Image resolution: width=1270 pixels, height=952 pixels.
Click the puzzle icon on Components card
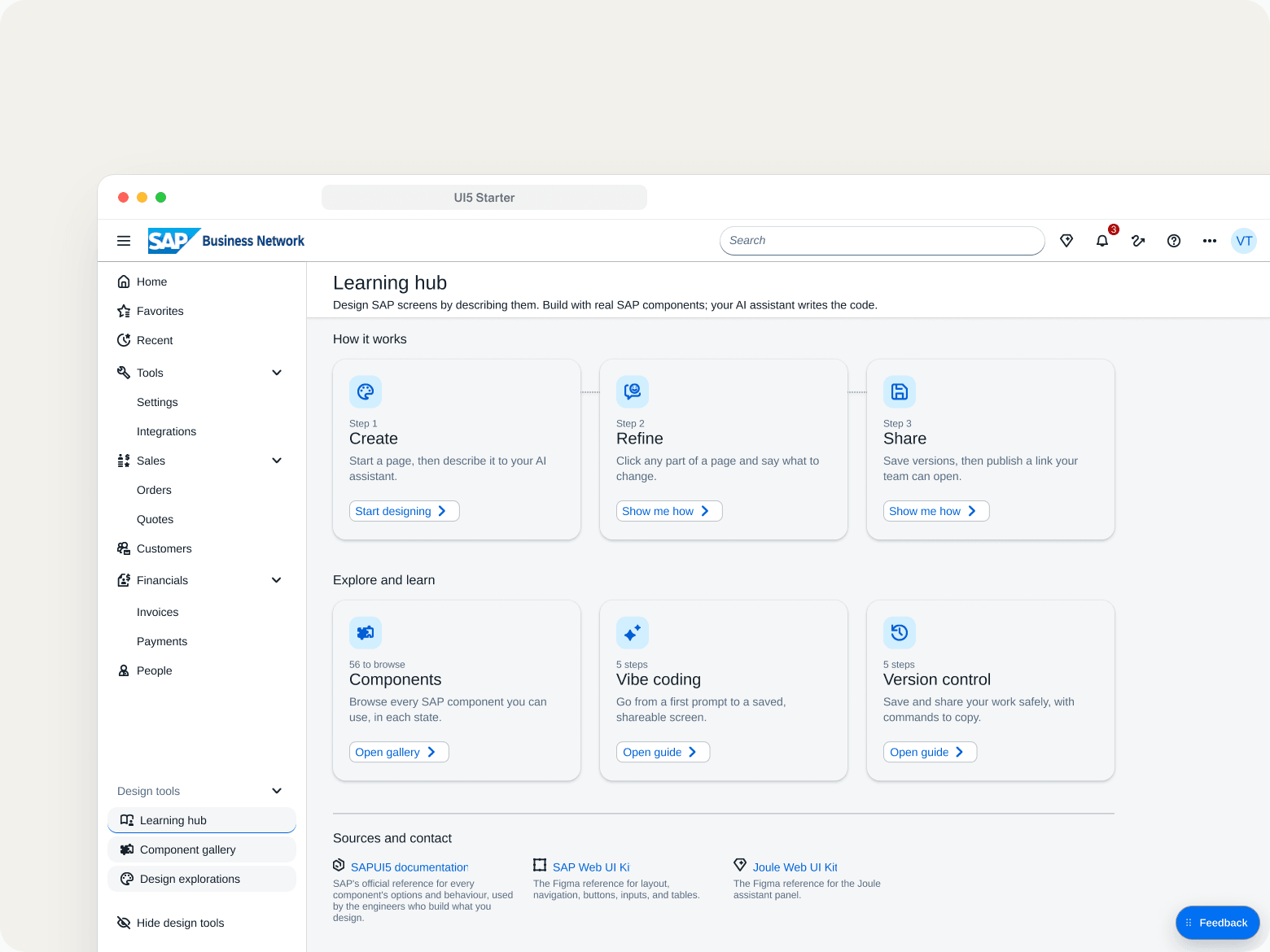point(366,633)
